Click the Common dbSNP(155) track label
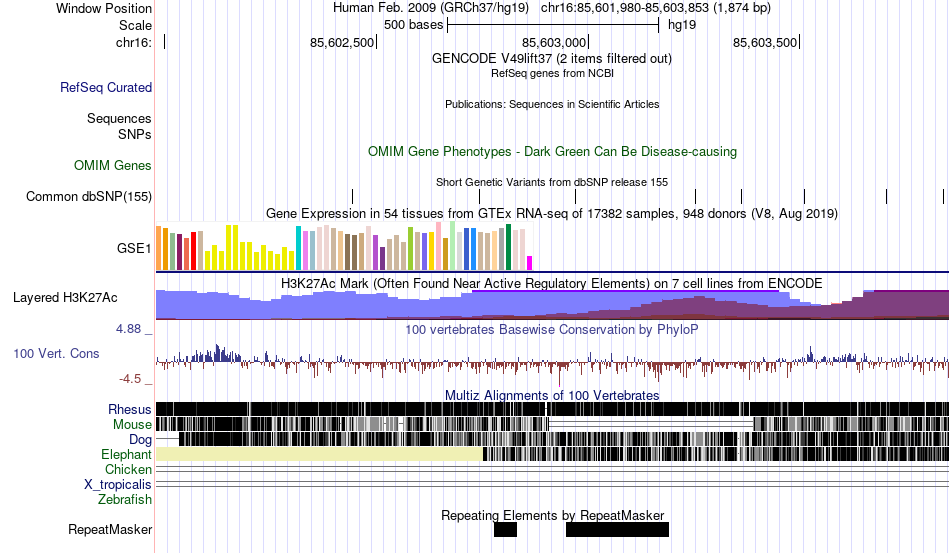950x553 pixels. pos(88,196)
